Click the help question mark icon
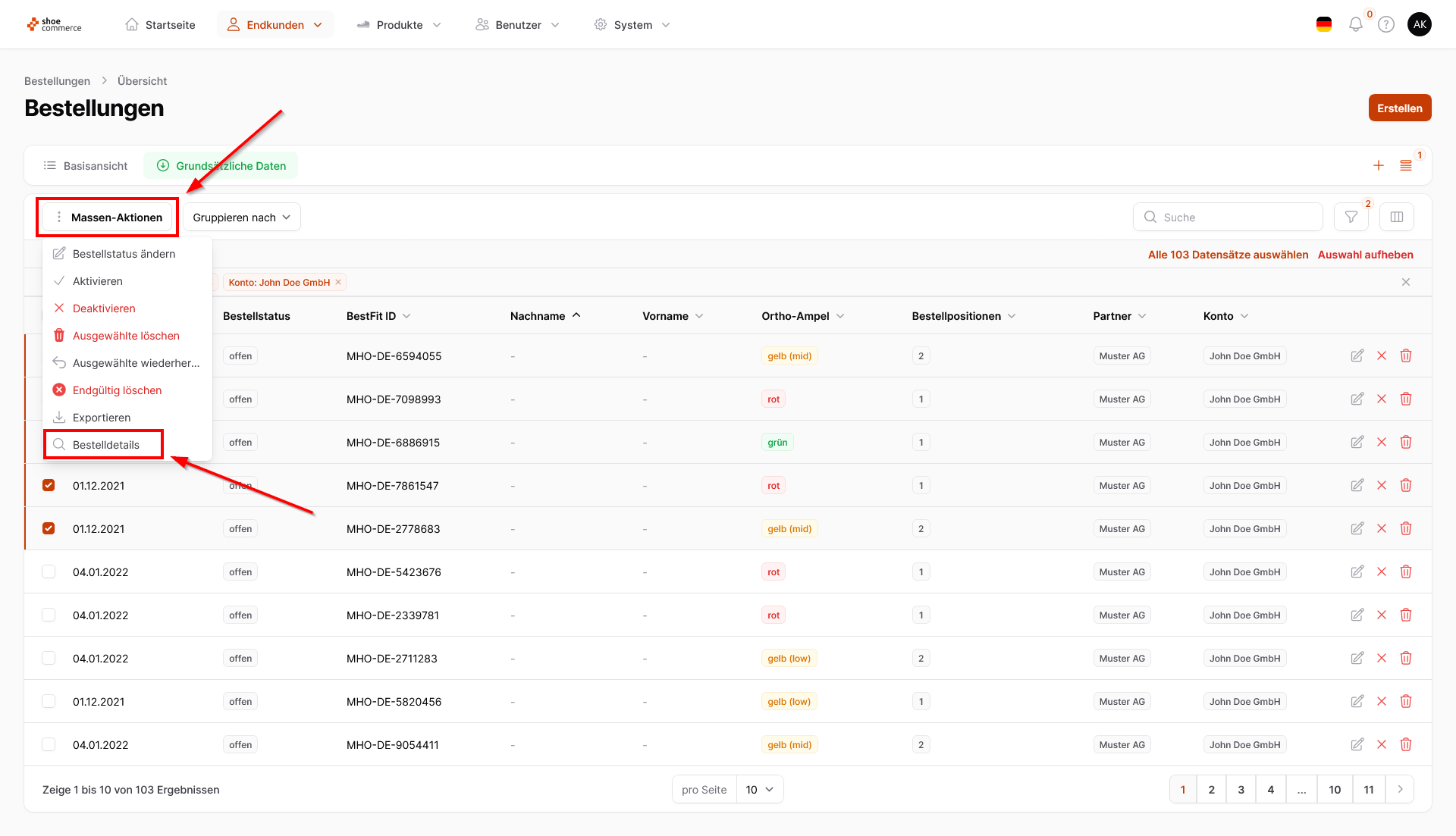Image resolution: width=1456 pixels, height=836 pixels. click(x=1385, y=25)
